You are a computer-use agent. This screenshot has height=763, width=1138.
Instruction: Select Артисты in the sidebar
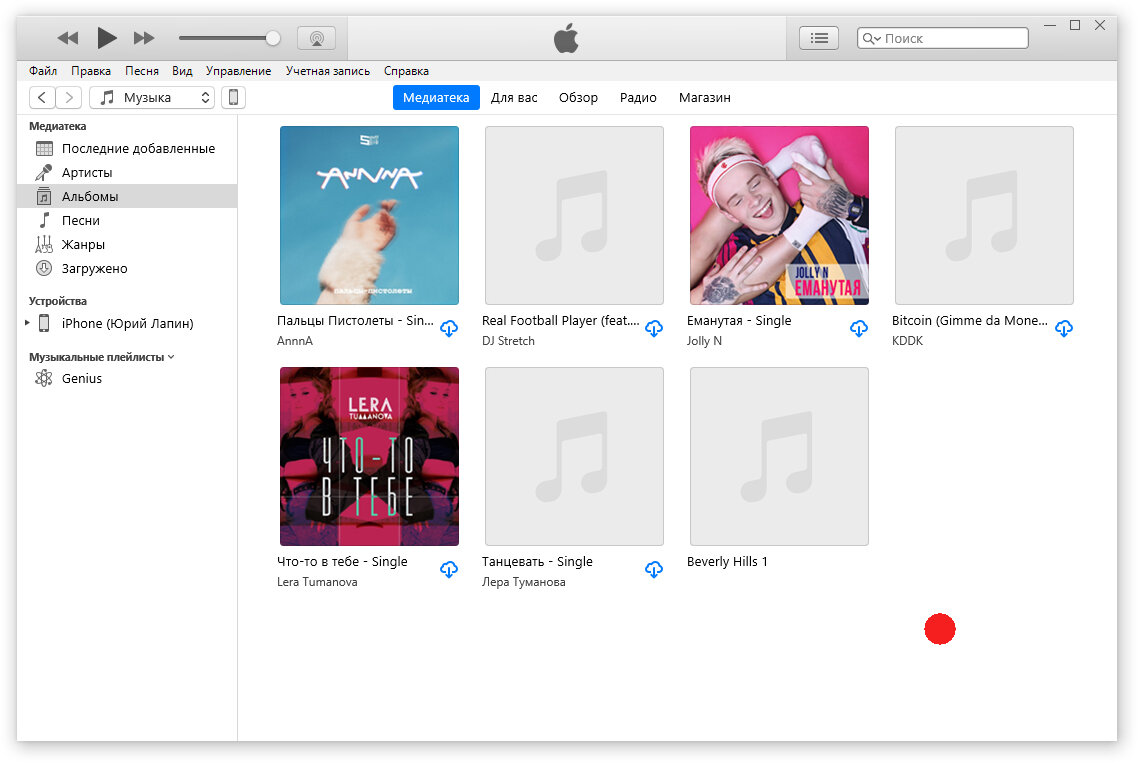pyautogui.click(x=127, y=172)
